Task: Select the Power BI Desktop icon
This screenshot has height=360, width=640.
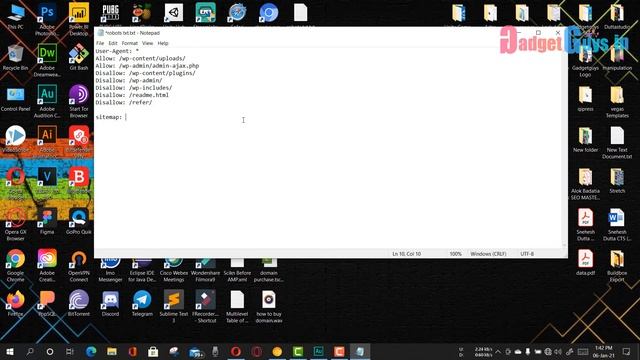Action: (x=79, y=18)
